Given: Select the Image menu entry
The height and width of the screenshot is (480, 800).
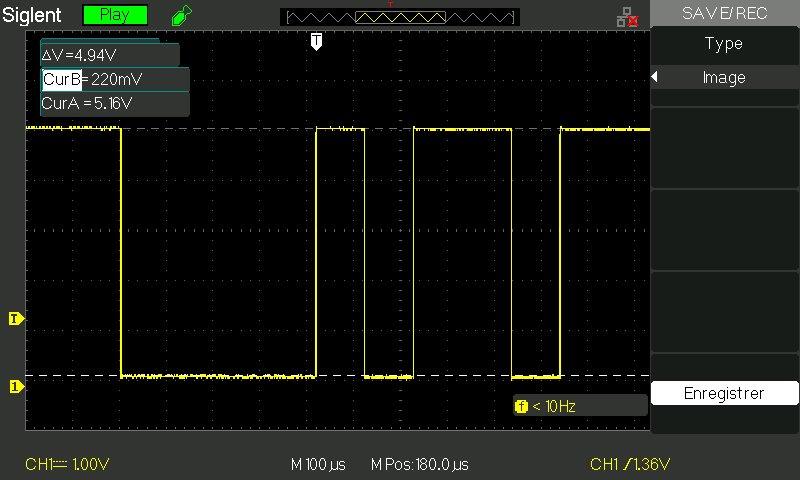Looking at the screenshot, I should click(724, 78).
